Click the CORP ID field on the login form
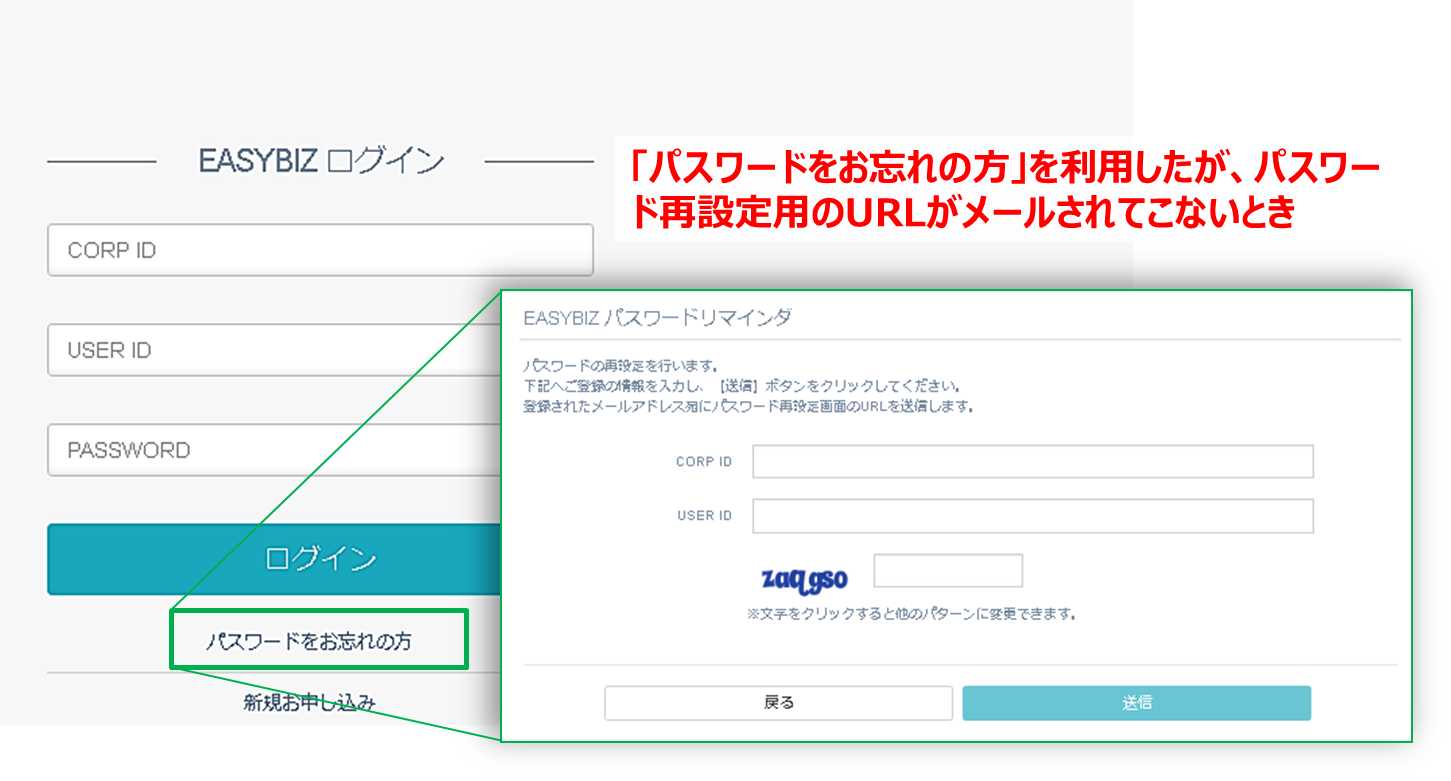The width and height of the screenshot is (1451, 781). coord(320,250)
